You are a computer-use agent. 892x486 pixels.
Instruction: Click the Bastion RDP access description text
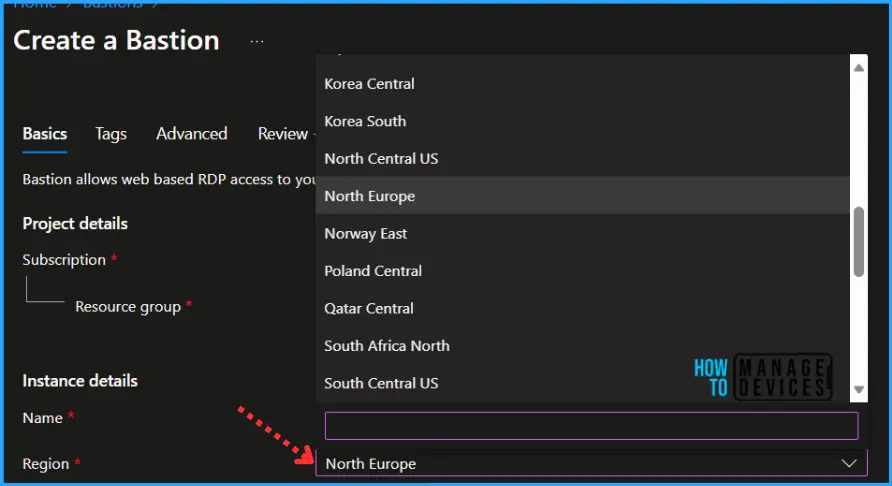(169, 179)
